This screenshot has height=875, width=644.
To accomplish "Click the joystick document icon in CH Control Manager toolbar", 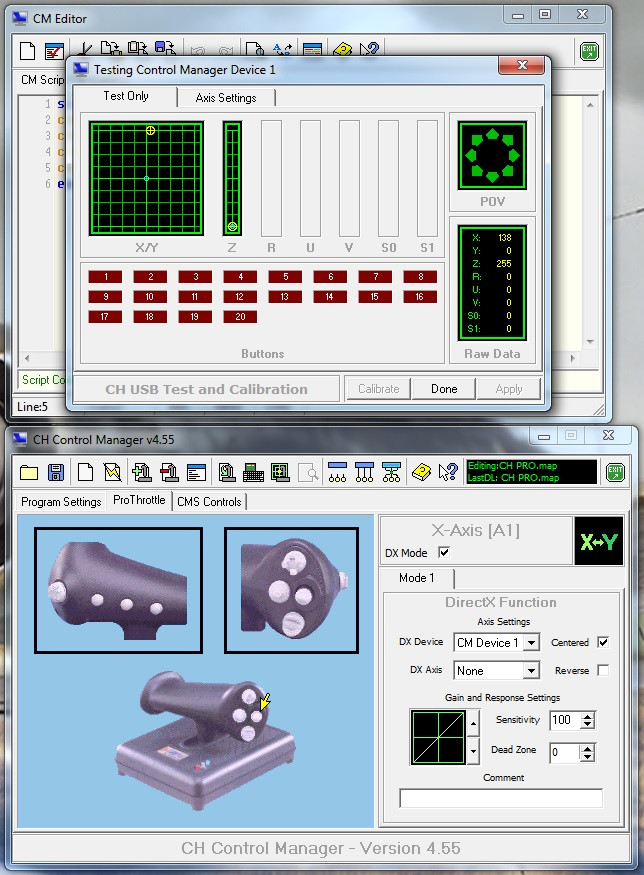I will tap(227, 473).
